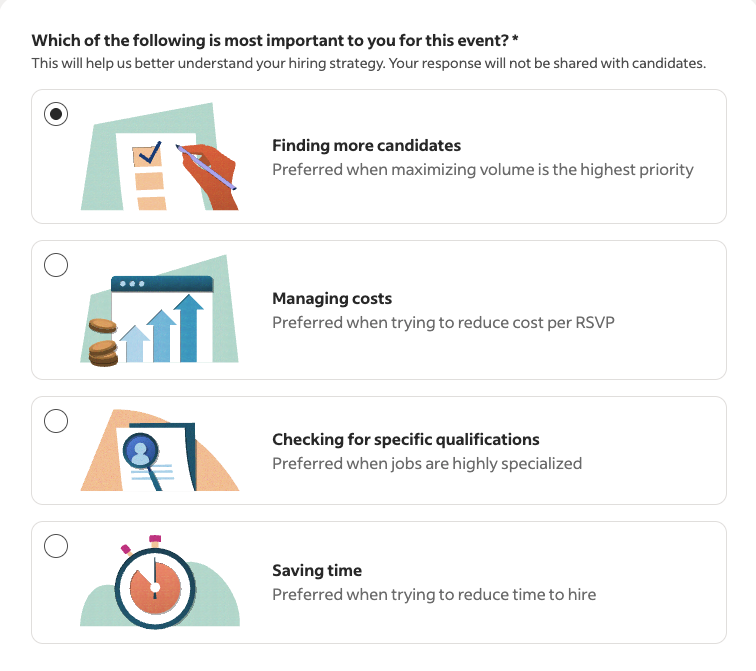Choose the Saving time radio button

56,546
